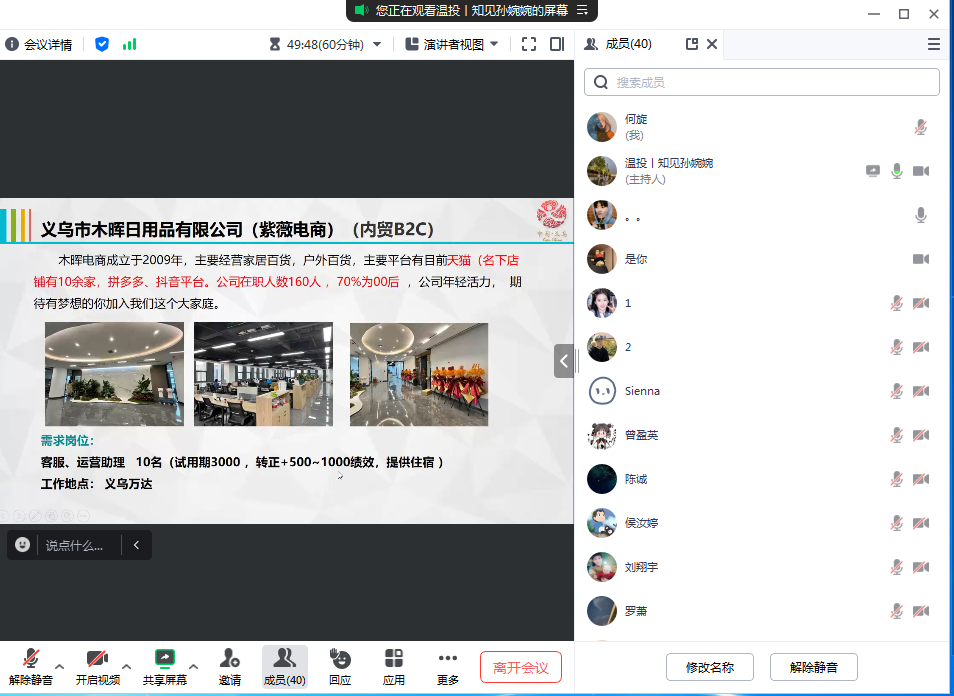Click the 修改名称 button
954x696 pixels.
coord(709,667)
